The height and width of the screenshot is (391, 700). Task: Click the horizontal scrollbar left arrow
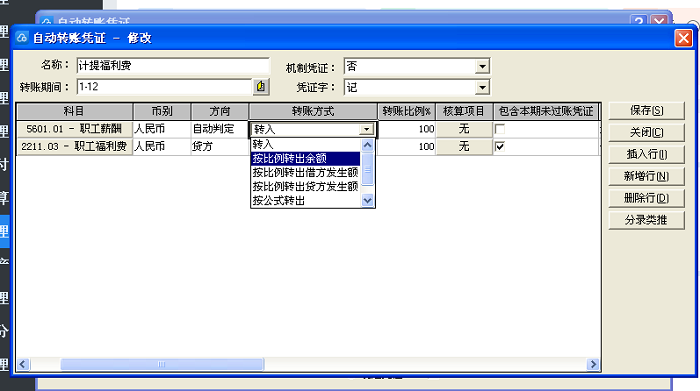pyautogui.click(x=23, y=364)
